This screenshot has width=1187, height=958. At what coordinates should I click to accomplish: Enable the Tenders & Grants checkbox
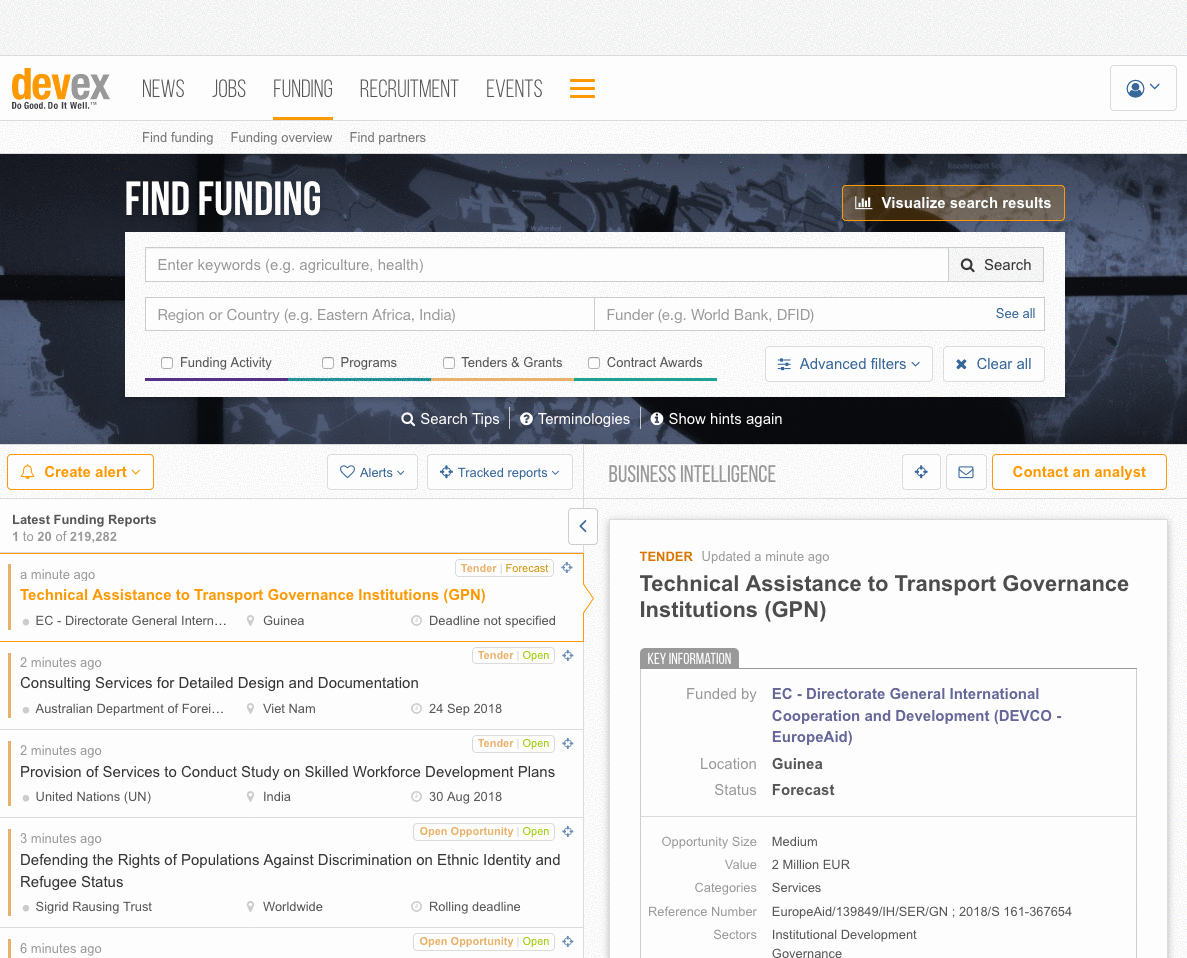[449, 363]
